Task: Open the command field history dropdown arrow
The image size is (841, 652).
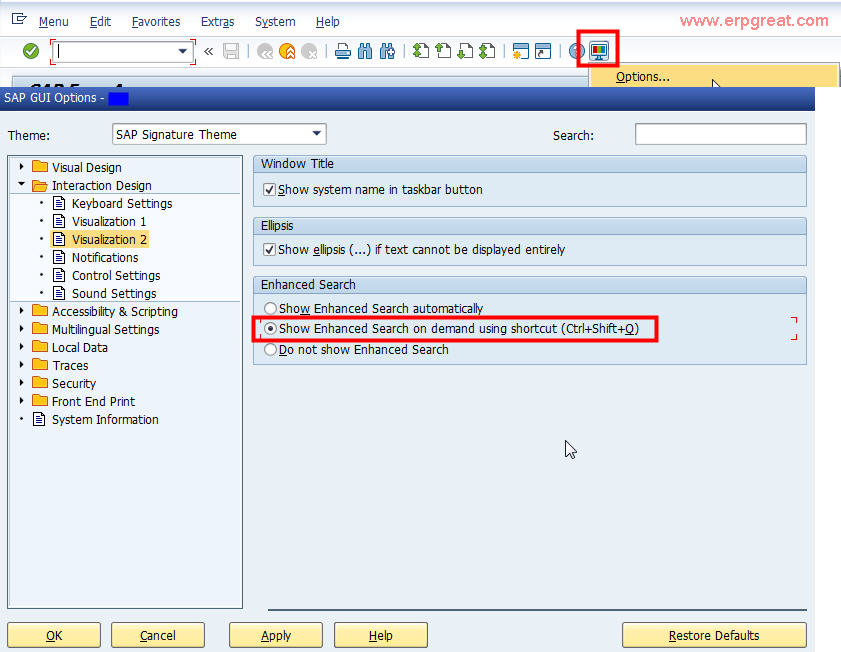Action: (x=182, y=51)
